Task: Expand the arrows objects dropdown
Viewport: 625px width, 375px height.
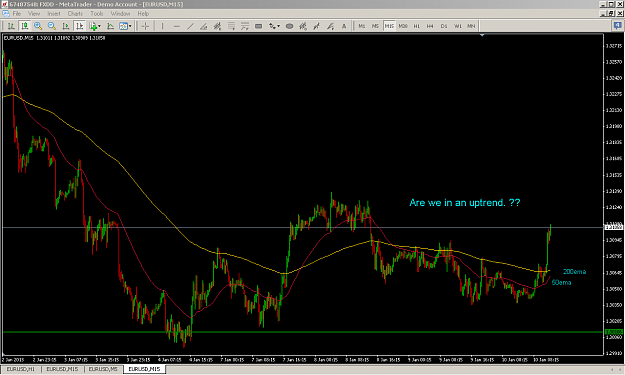Action: [279, 26]
